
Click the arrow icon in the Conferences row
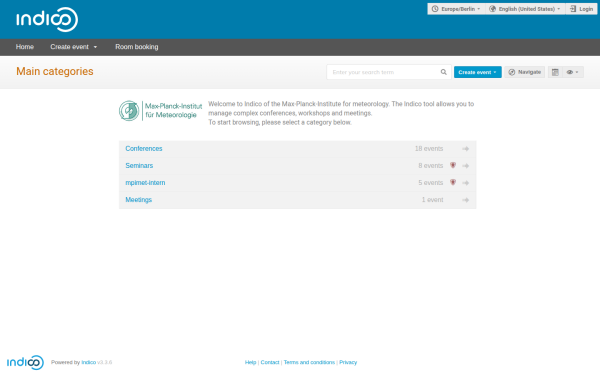click(466, 149)
